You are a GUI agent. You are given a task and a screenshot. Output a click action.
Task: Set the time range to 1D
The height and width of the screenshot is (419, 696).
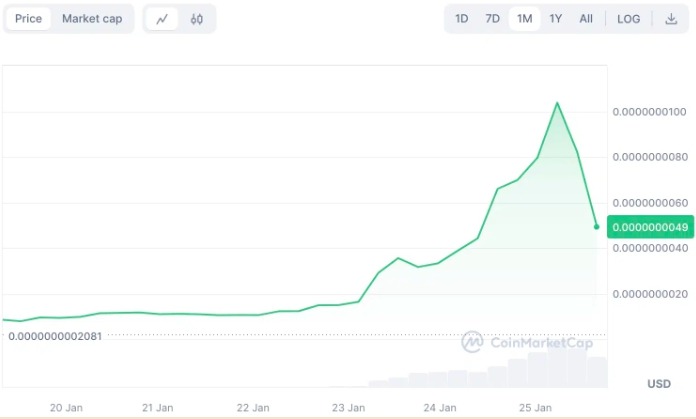click(x=462, y=19)
